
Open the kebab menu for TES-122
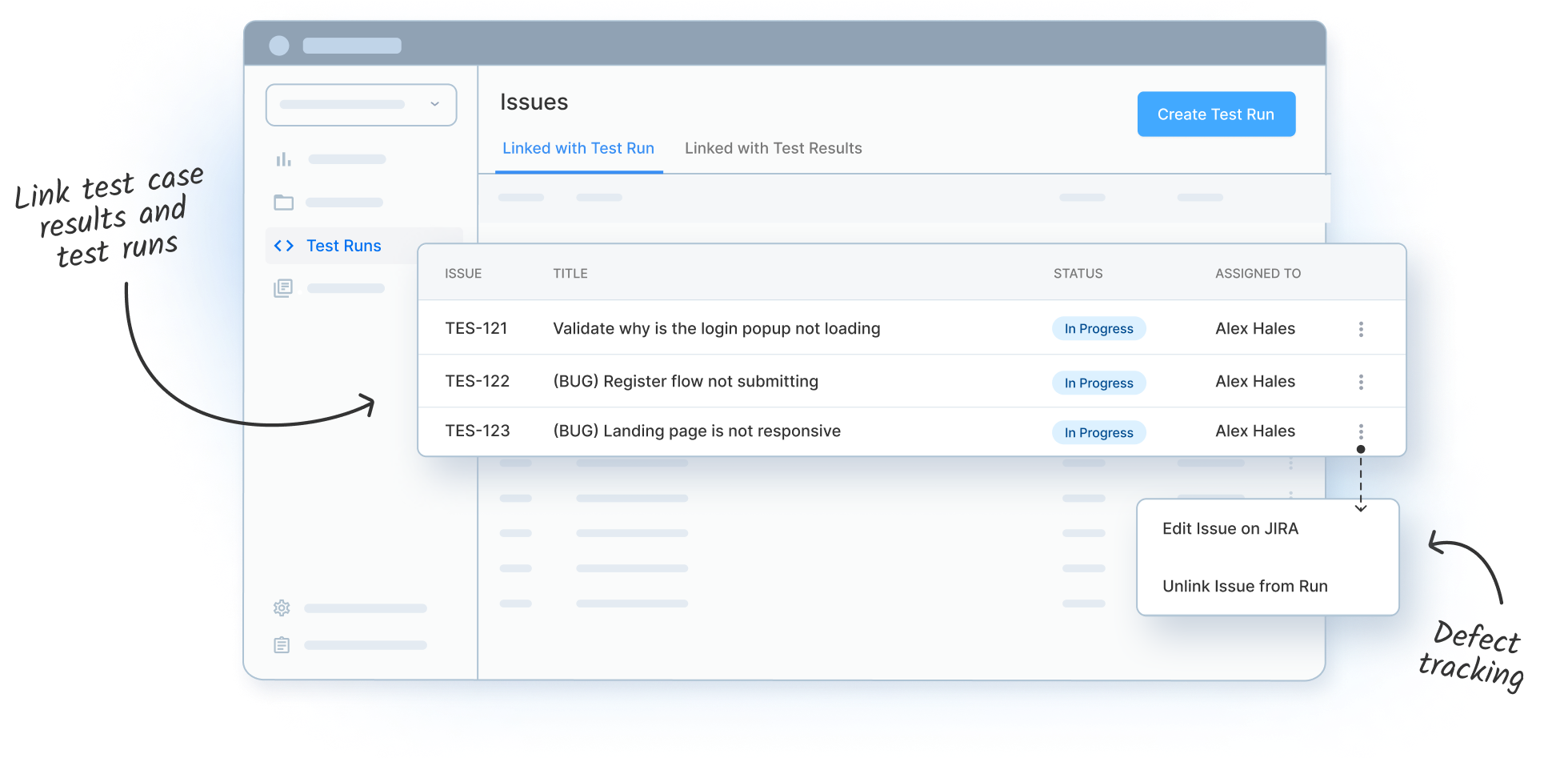(x=1361, y=382)
